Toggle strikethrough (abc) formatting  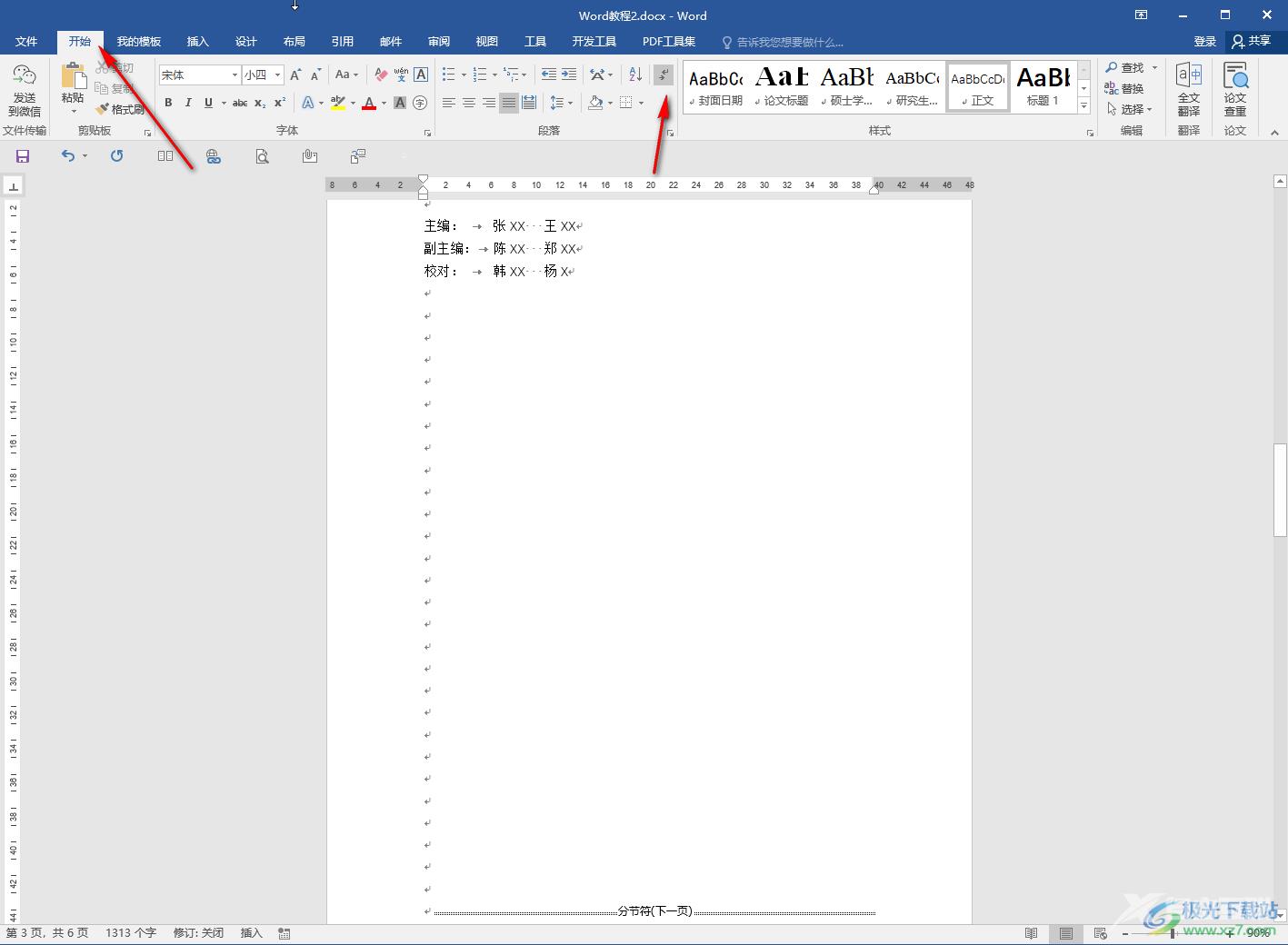tap(240, 103)
